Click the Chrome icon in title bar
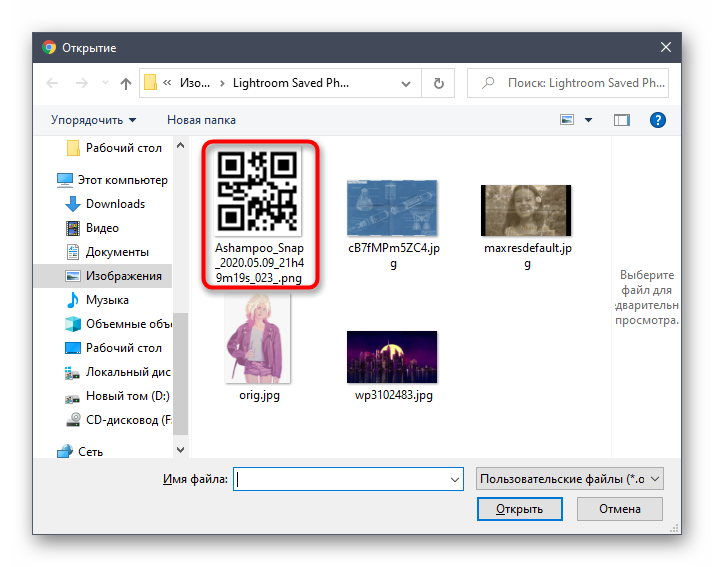714x567 pixels. (49, 47)
